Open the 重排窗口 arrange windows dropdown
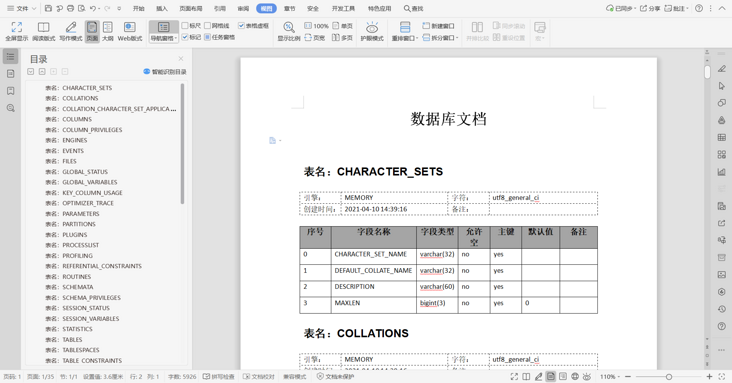 pyautogui.click(x=405, y=31)
